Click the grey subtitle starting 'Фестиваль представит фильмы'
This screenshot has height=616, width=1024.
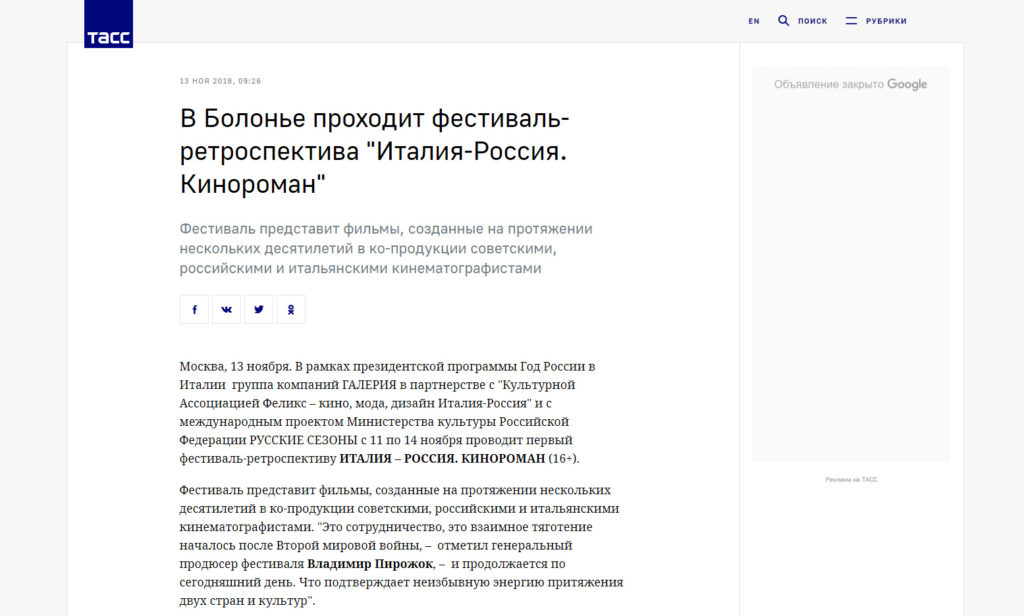pyautogui.click(x=385, y=248)
